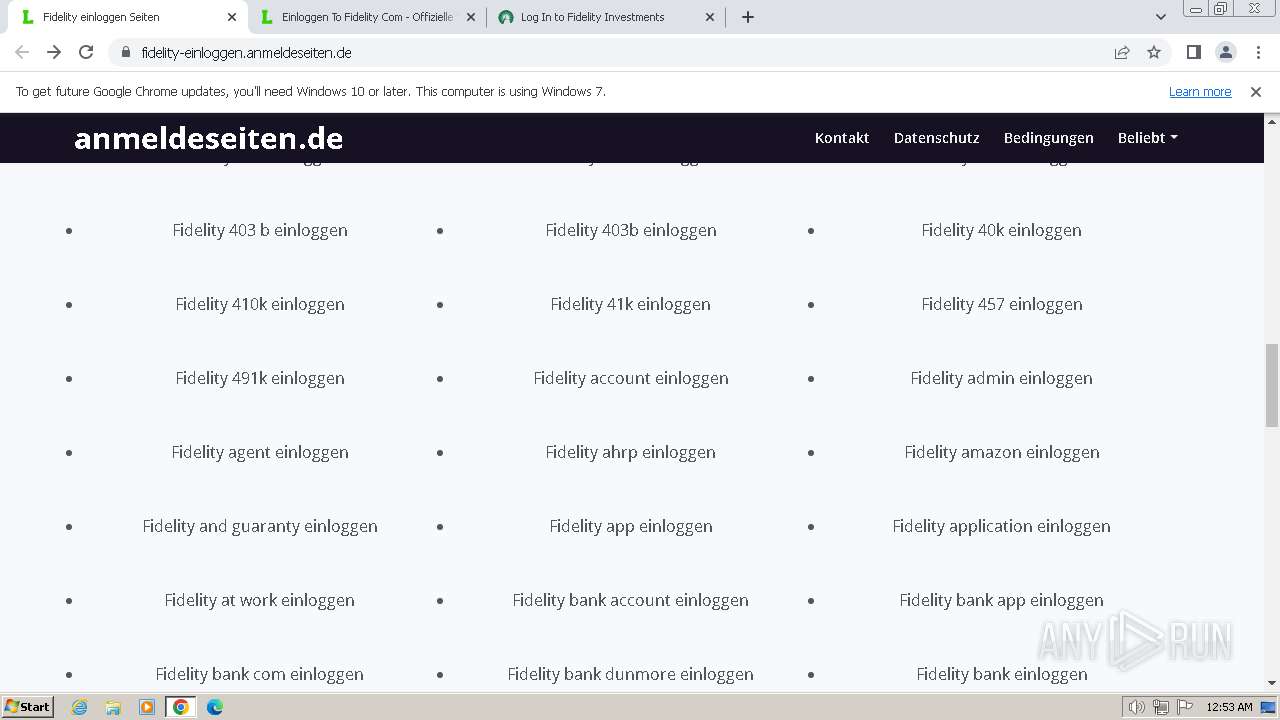The height and width of the screenshot is (720, 1280).
Task: Open the Chrome three-dot menu
Action: tap(1257, 52)
